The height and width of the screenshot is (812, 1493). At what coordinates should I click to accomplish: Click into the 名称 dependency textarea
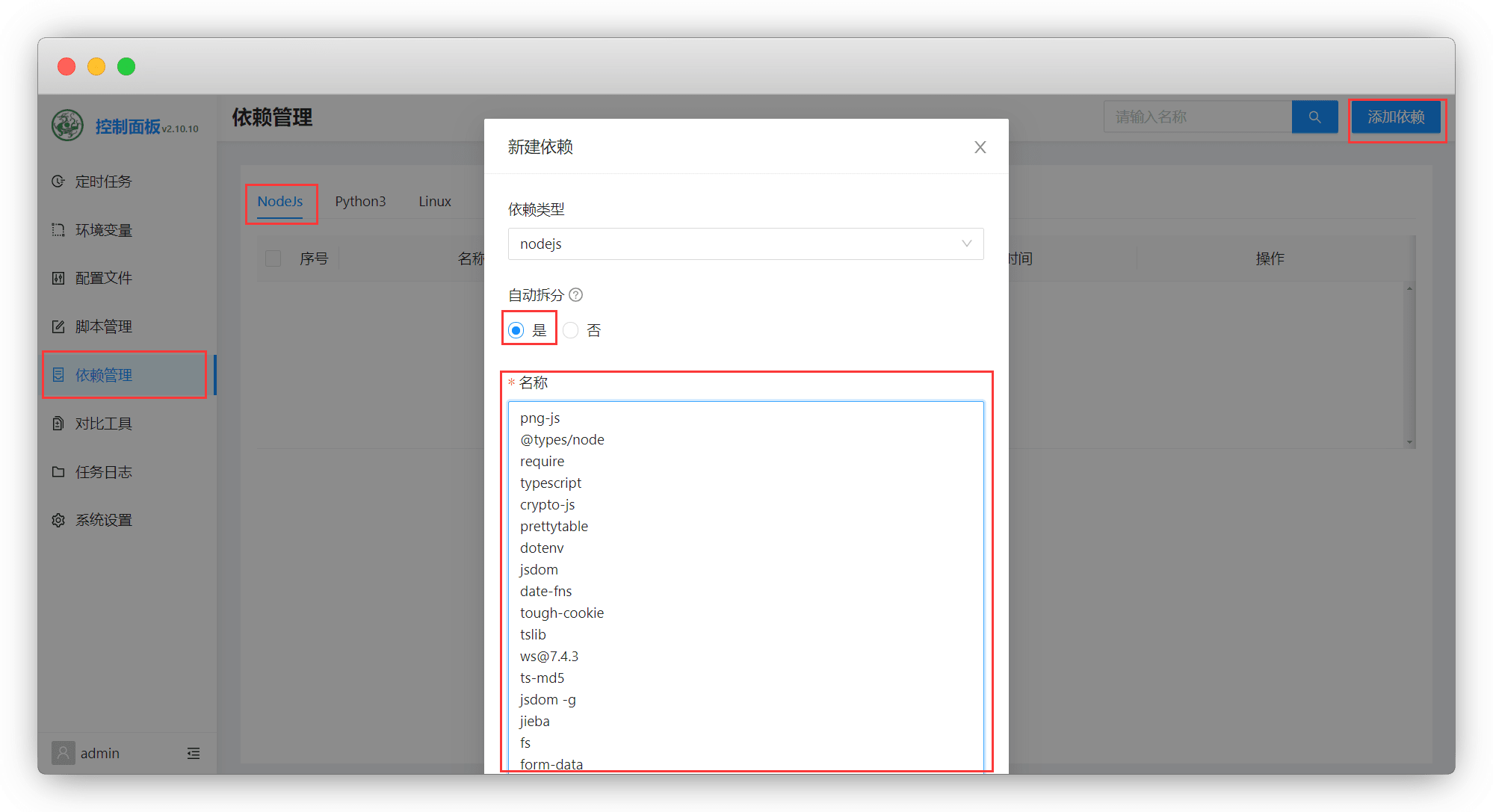pyautogui.click(x=745, y=583)
